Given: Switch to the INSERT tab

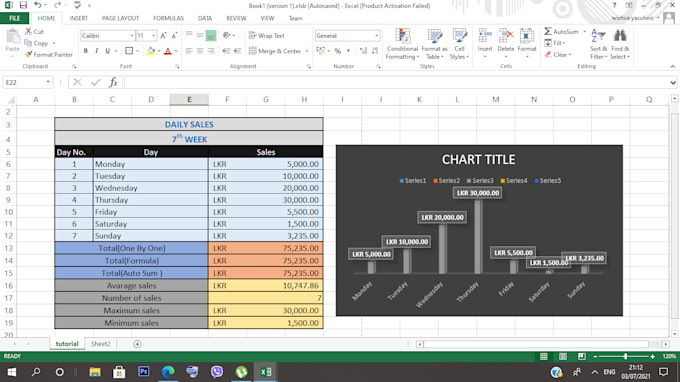Looking at the screenshot, I should coord(78,18).
